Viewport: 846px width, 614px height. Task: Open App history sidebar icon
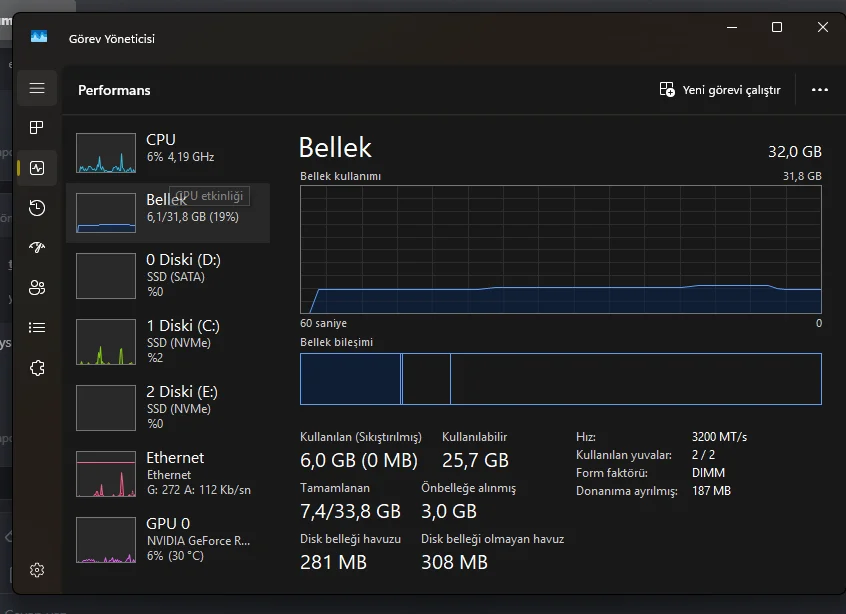coord(37,208)
